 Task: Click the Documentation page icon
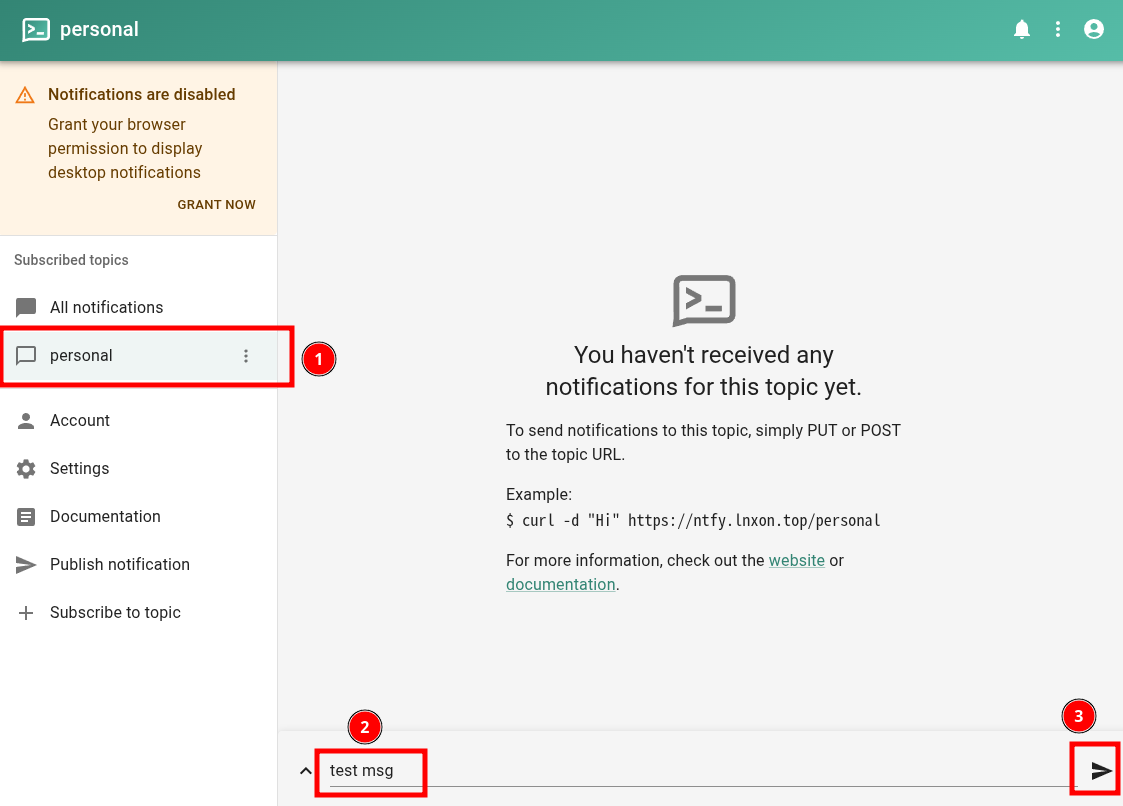pyautogui.click(x=27, y=517)
